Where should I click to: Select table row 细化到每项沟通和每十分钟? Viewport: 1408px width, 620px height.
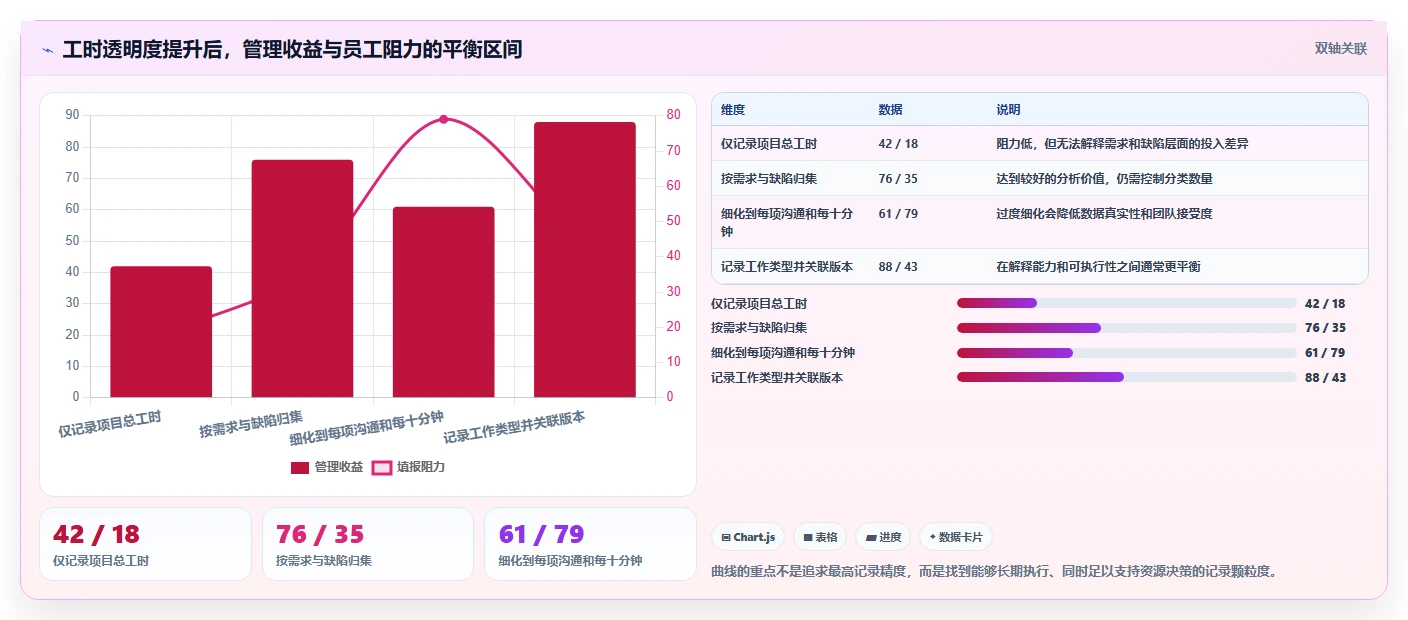click(1039, 222)
